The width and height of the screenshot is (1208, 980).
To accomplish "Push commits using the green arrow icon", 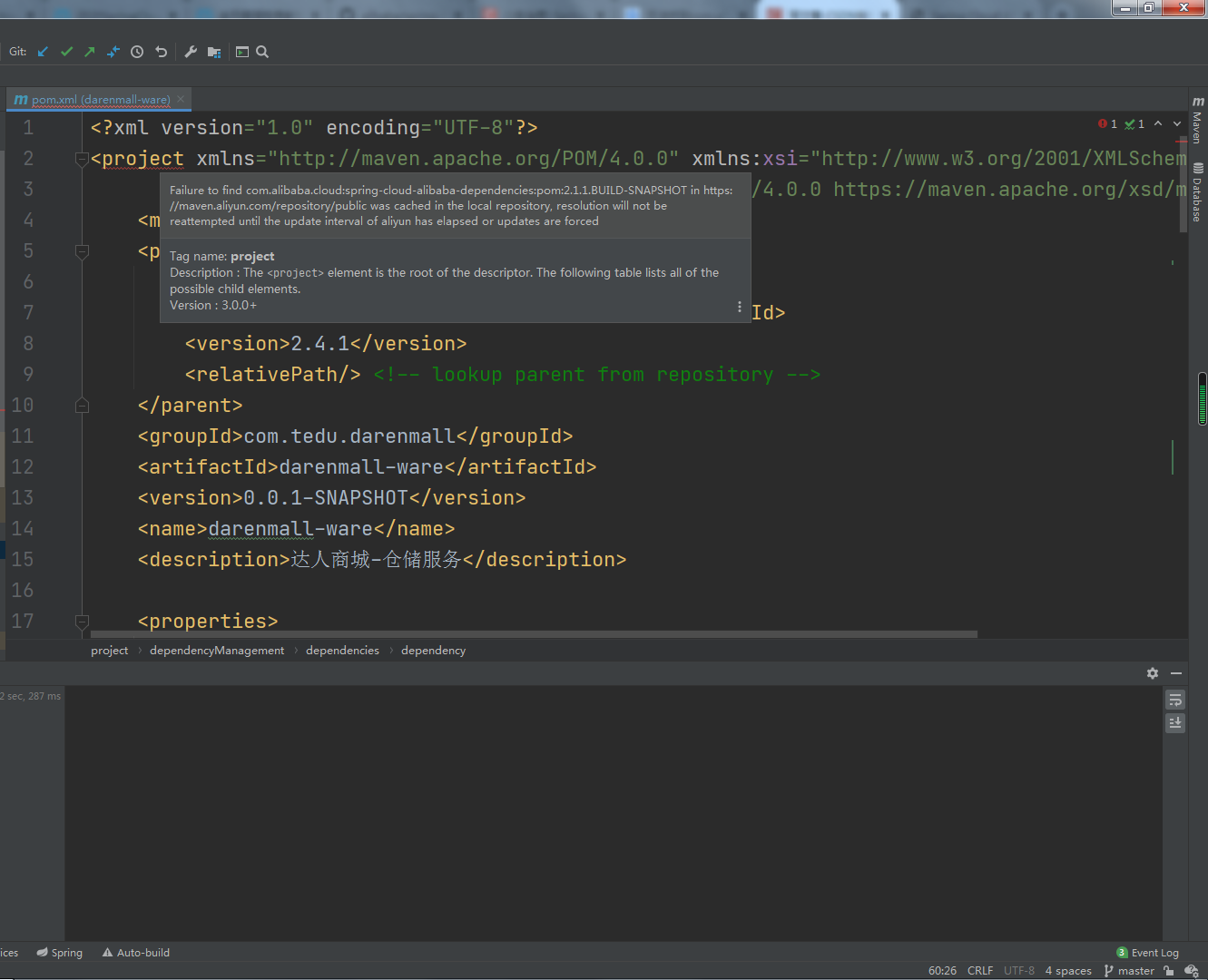I will pyautogui.click(x=90, y=52).
